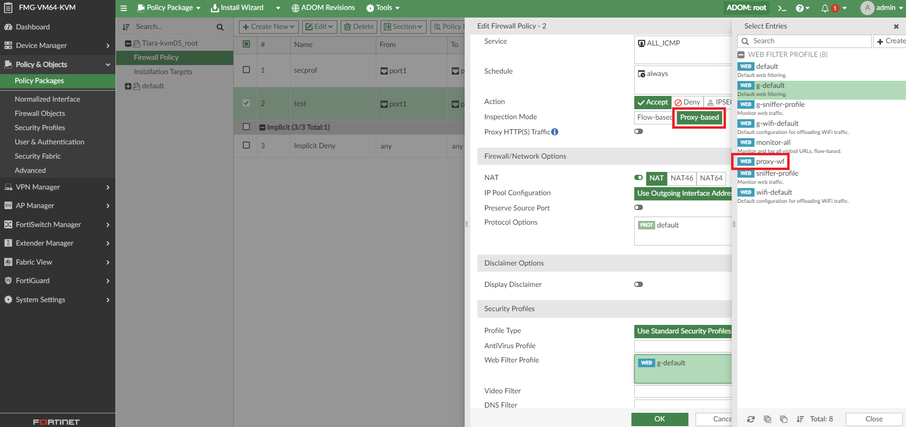Click the first stacked-copy icon in Select Entries footer
The width and height of the screenshot is (906, 427).
tap(767, 419)
